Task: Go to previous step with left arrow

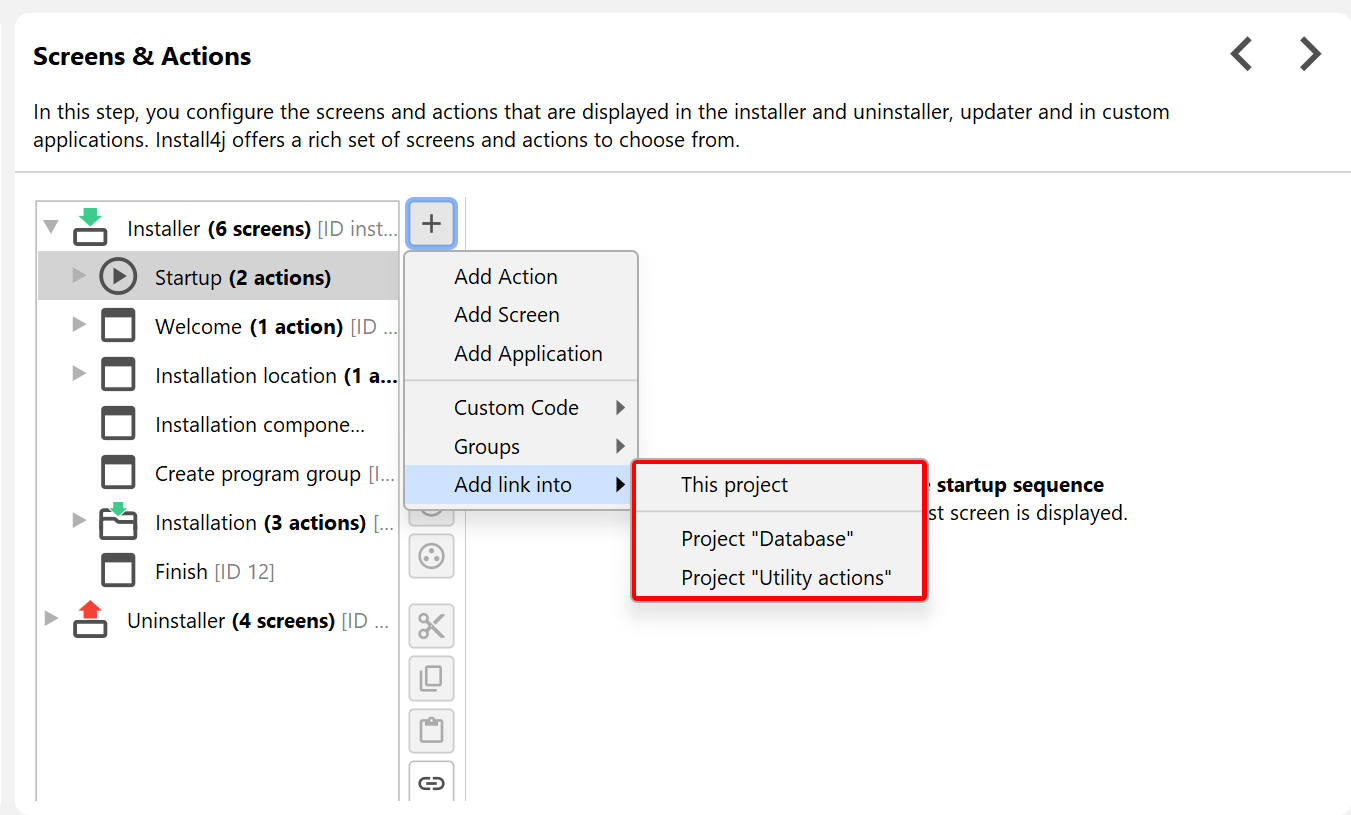Action: click(1241, 54)
